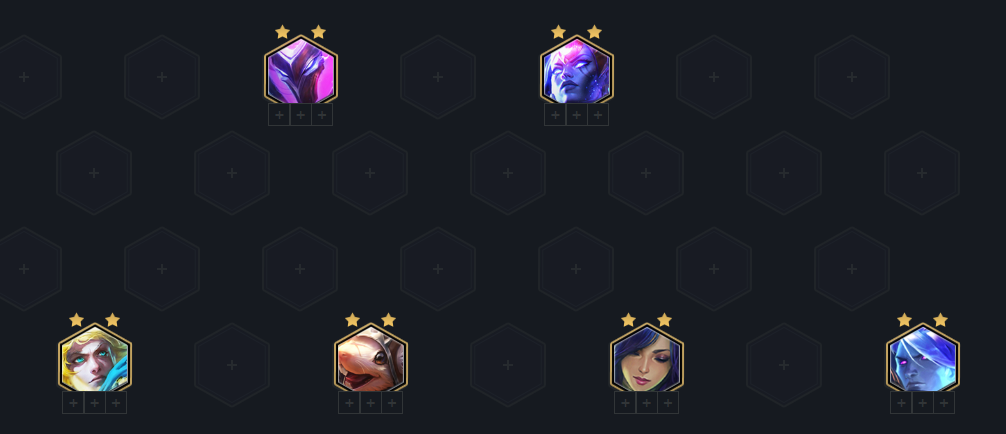Screen dimensions: 1006x434
Task: Select the blonde Ezreal champion hex
Action: pyautogui.click(x=95, y=358)
